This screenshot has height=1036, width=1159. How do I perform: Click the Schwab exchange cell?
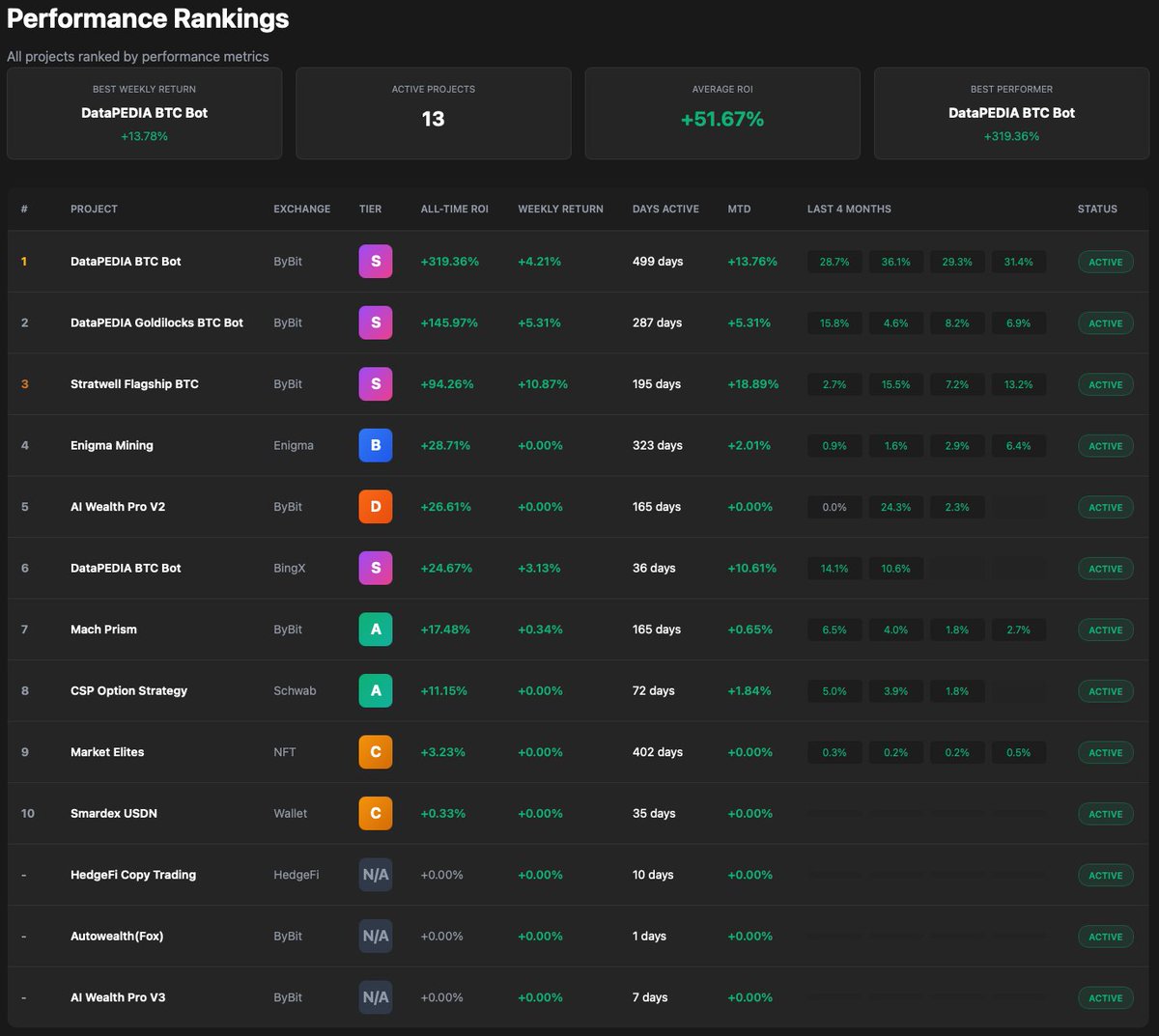[x=295, y=690]
